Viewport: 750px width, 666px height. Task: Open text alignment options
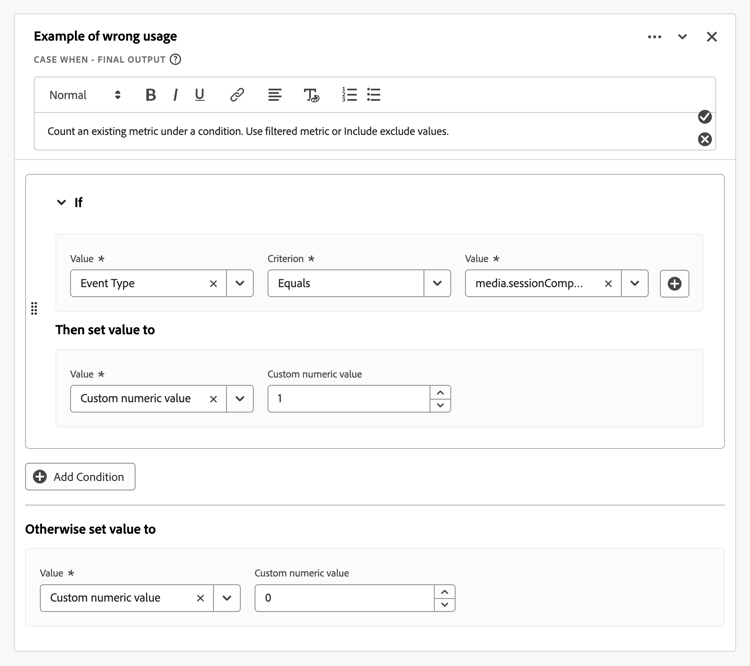(x=274, y=95)
